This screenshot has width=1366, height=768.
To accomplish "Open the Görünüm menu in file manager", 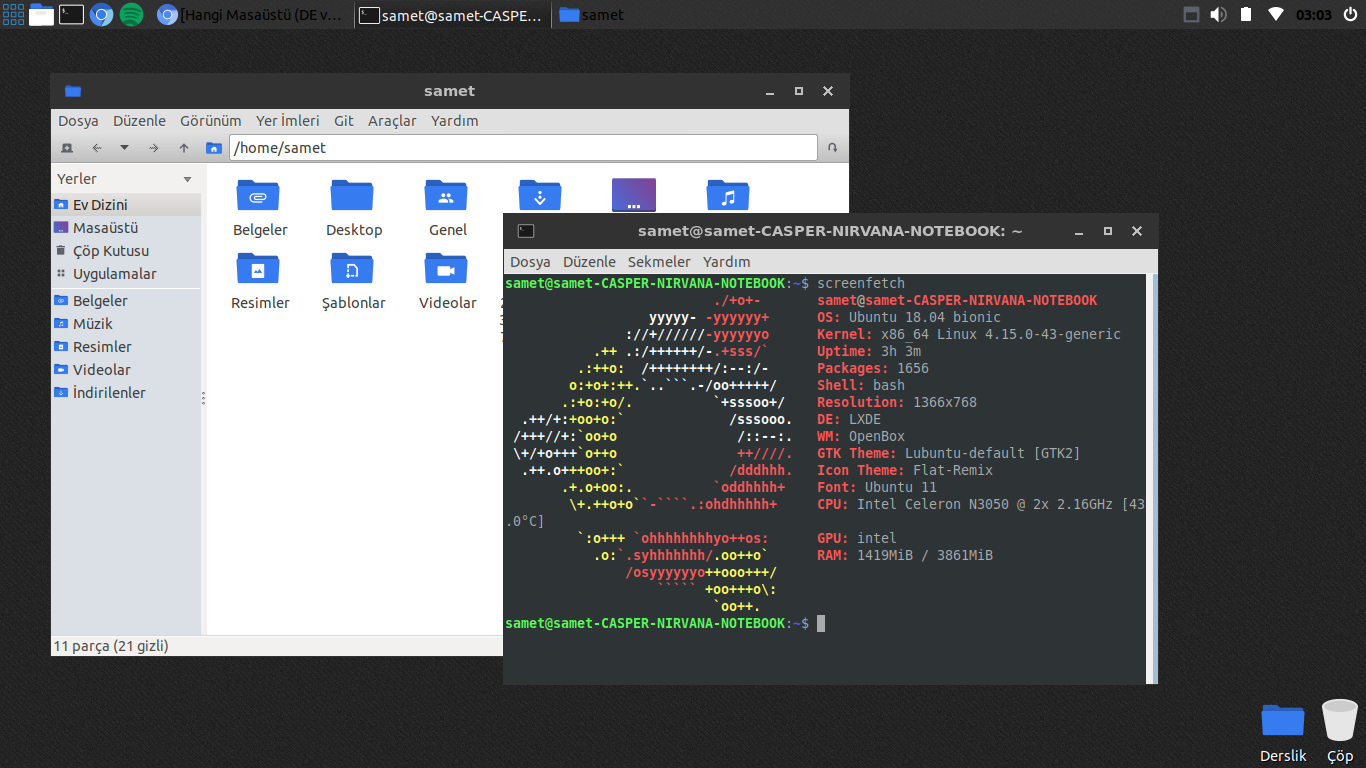I will click(x=211, y=120).
